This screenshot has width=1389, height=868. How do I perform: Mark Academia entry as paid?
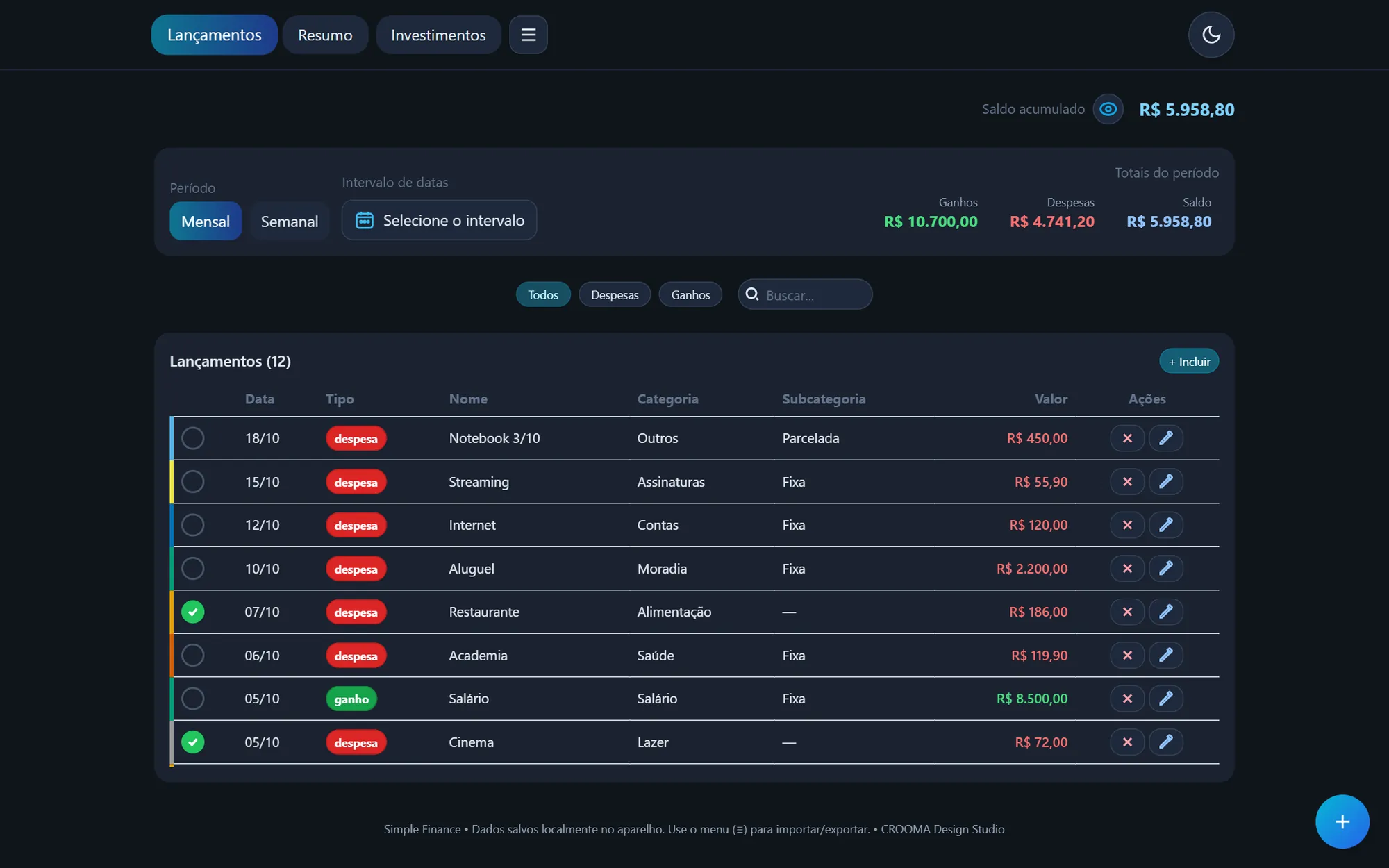point(192,656)
